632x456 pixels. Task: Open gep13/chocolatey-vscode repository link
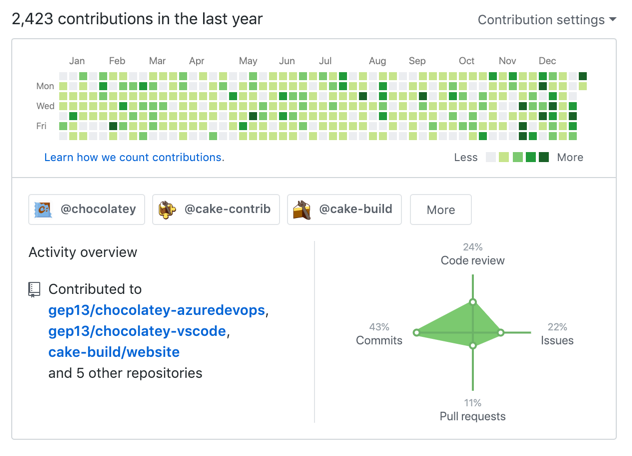[x=138, y=331]
